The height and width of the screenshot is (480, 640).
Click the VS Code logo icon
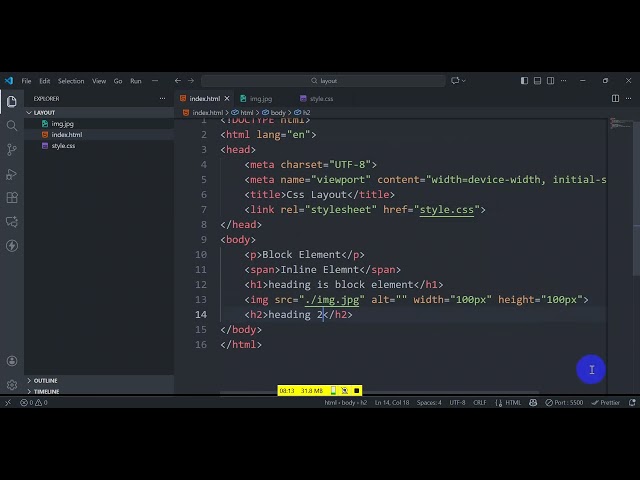[9, 81]
